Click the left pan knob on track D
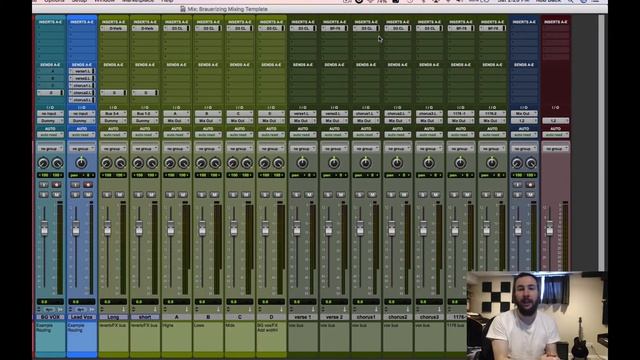This screenshot has width=640, height=360. pos(264,163)
